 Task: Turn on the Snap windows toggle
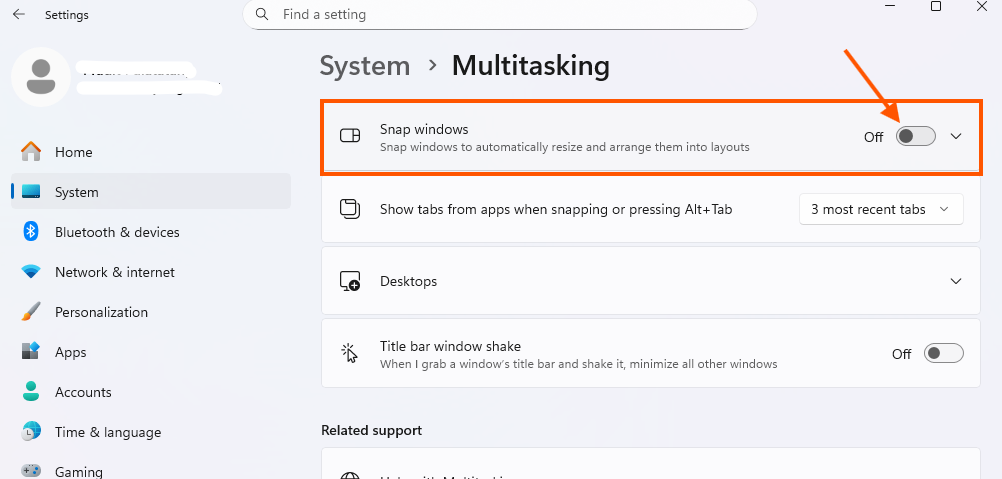coord(915,137)
